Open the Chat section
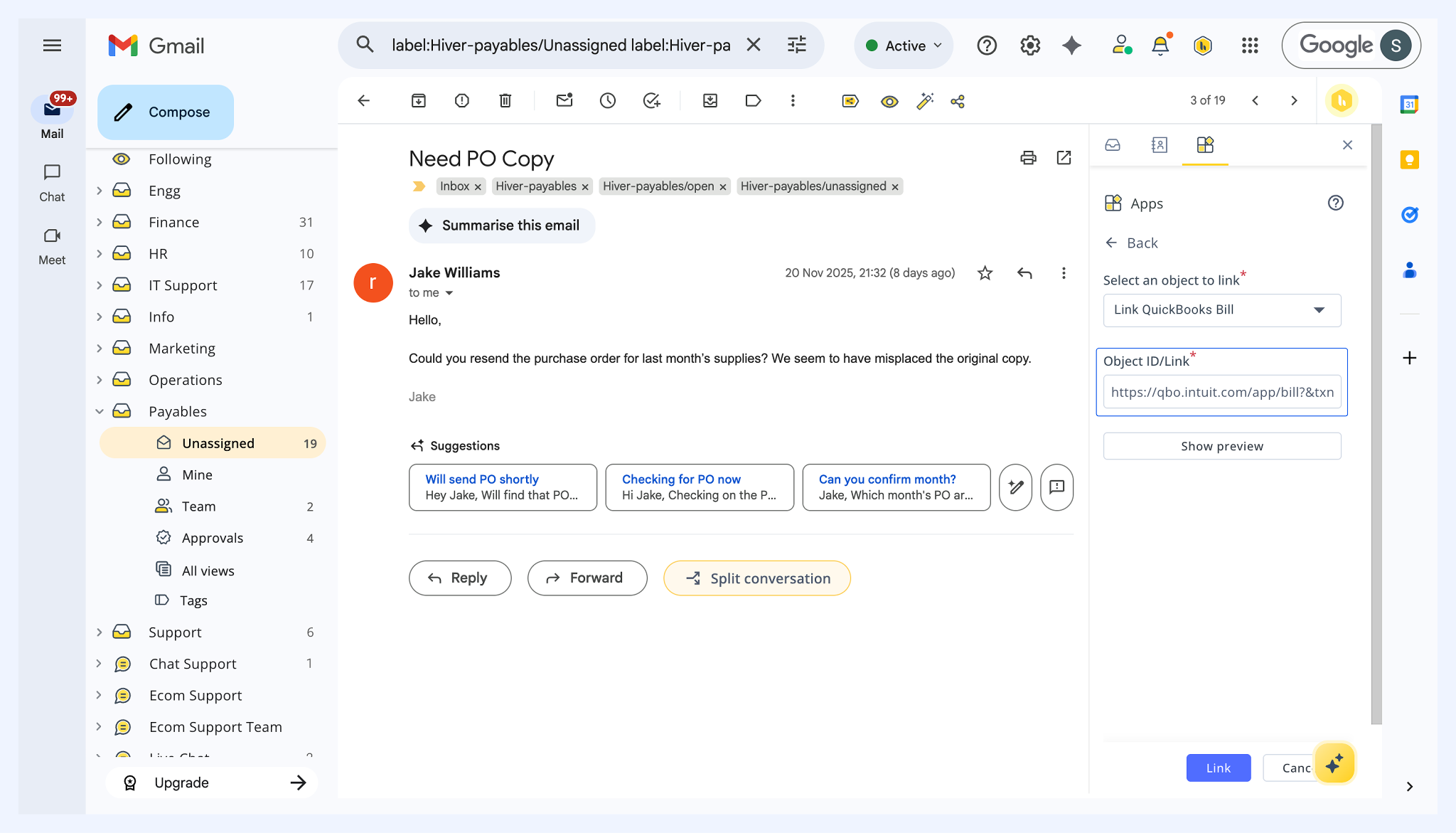This screenshot has width=1456, height=833. coord(52,183)
